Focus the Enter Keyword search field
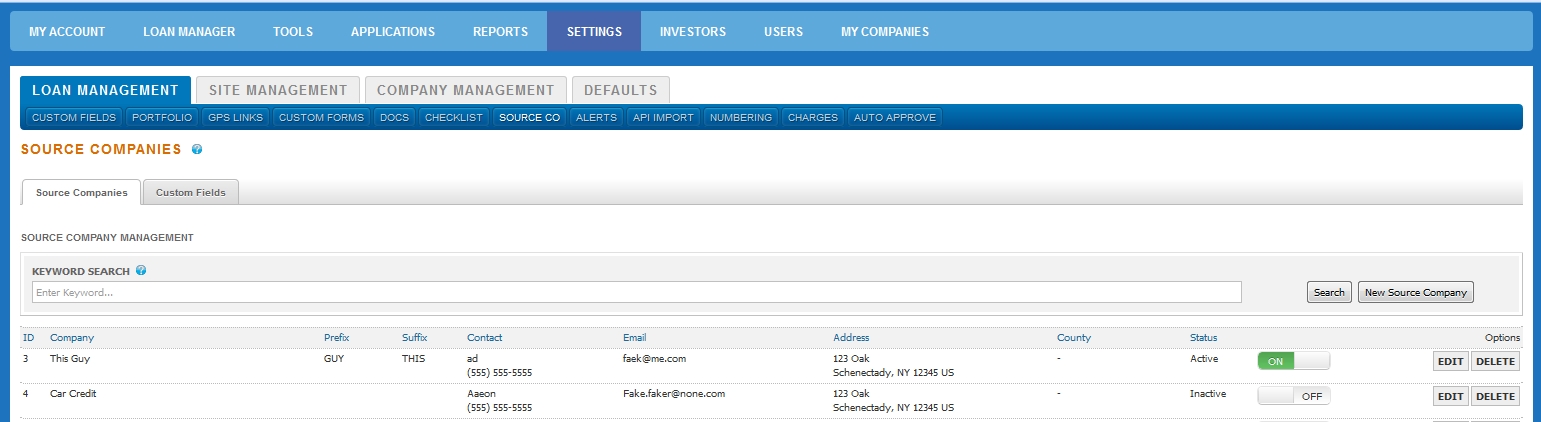Viewport: 1541px width, 422px height. 636,292
